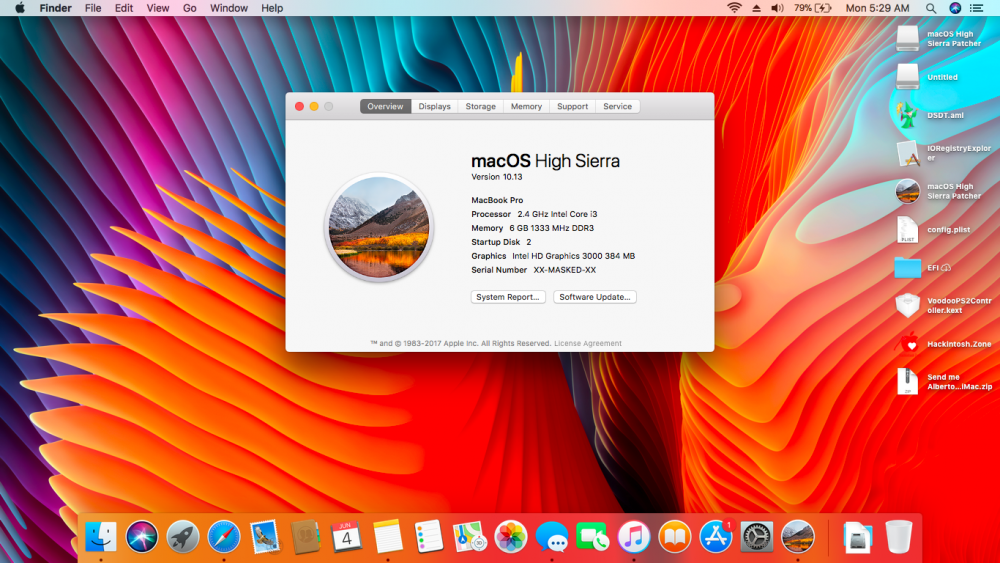Open the Edit menu

[x=124, y=8]
